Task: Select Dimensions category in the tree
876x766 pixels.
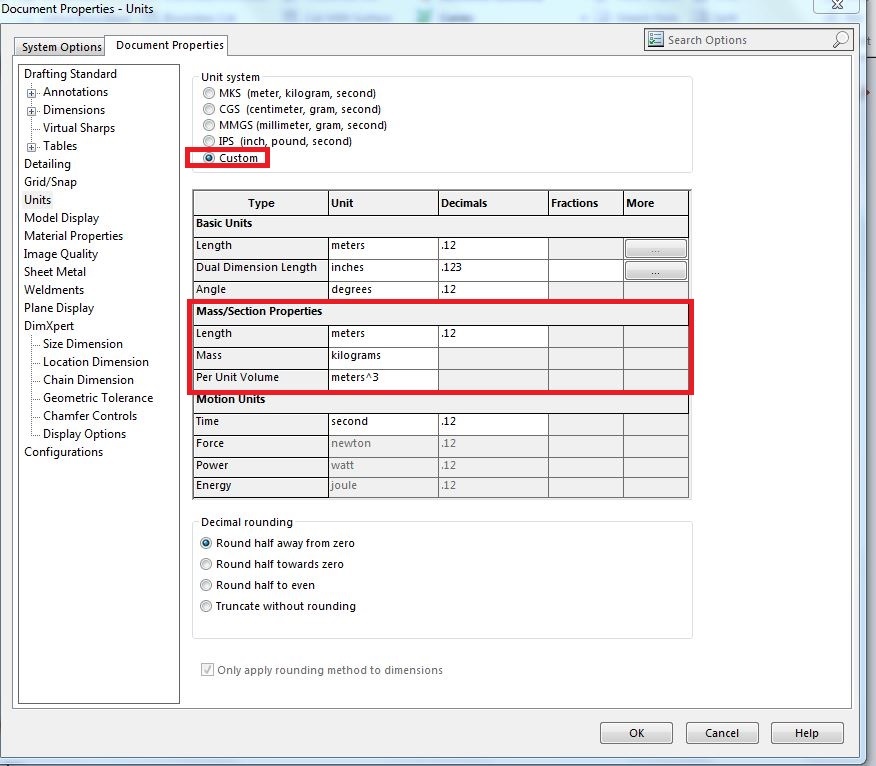Action: coord(74,110)
